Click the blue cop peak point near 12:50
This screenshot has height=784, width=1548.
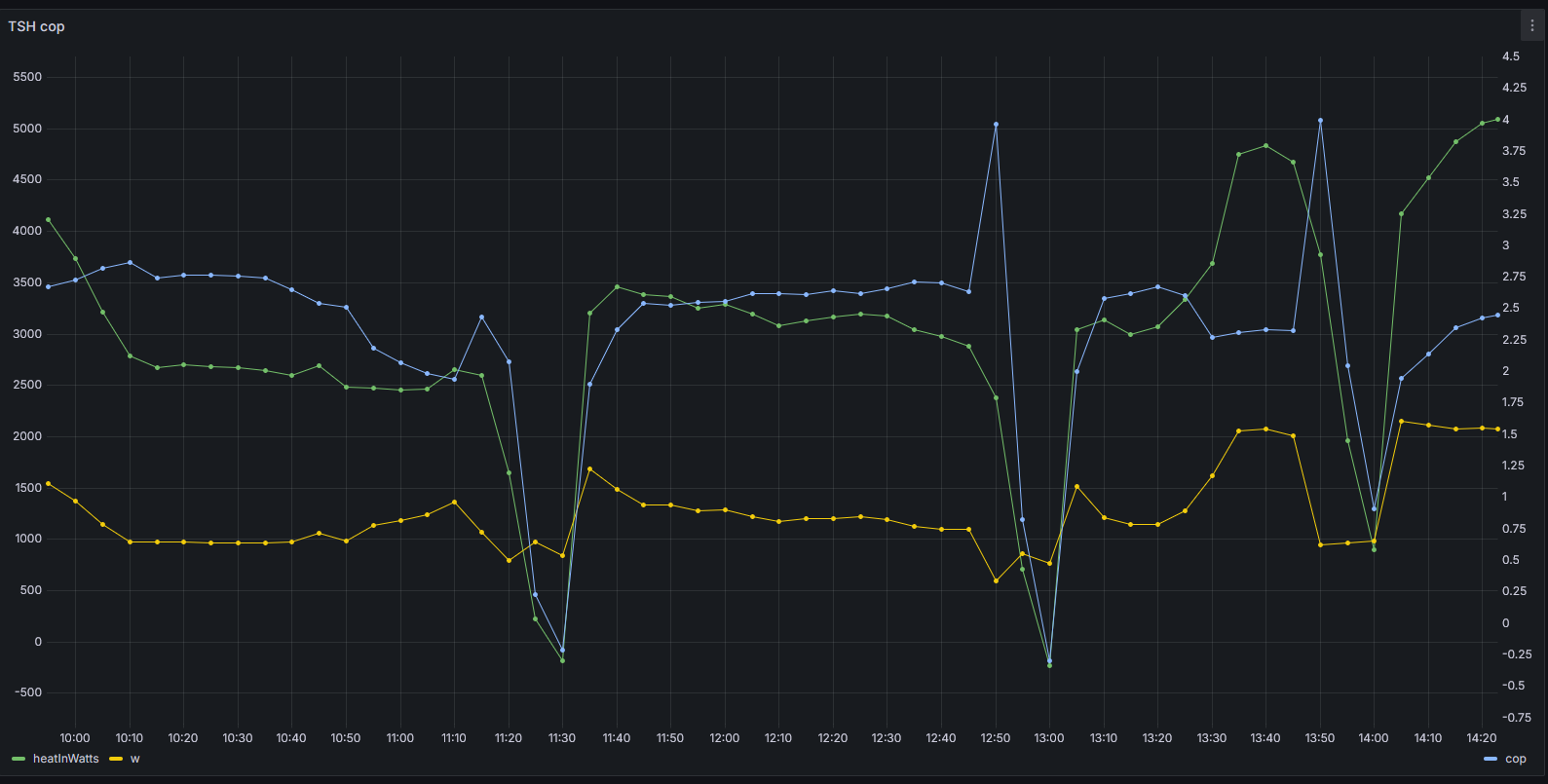pyautogui.click(x=996, y=125)
